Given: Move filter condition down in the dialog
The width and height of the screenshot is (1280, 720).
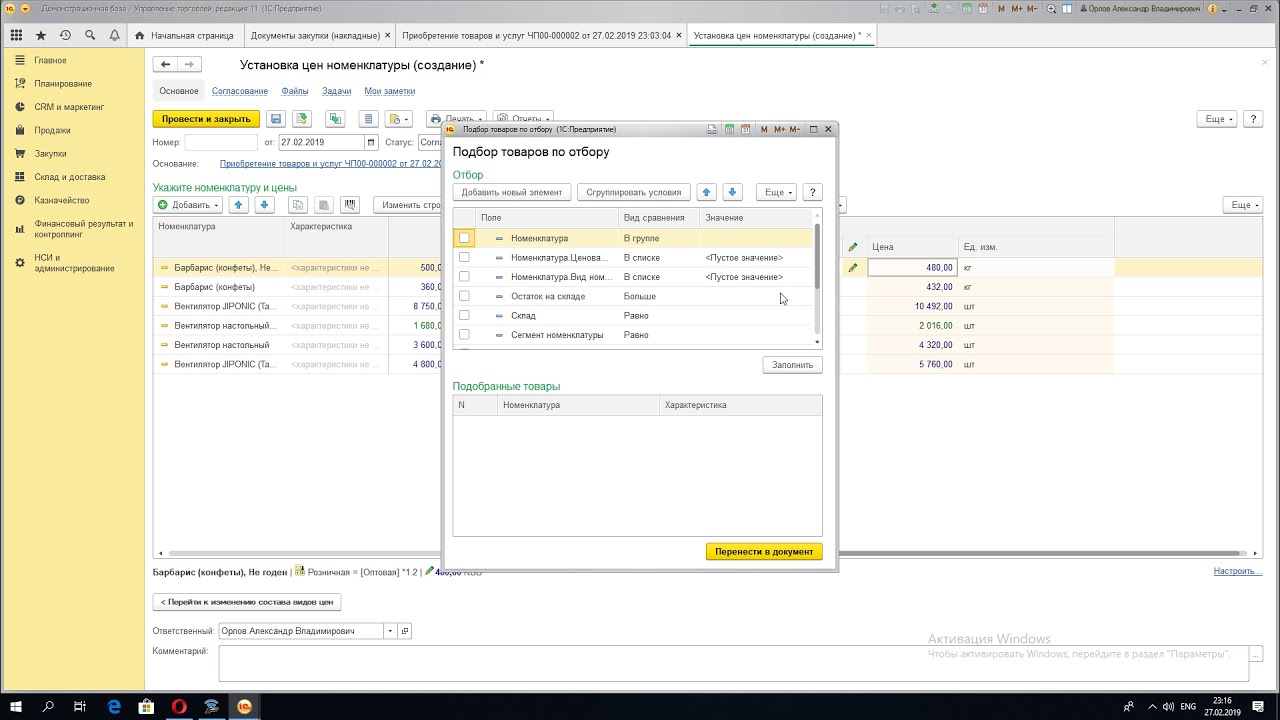Looking at the screenshot, I should [732, 192].
